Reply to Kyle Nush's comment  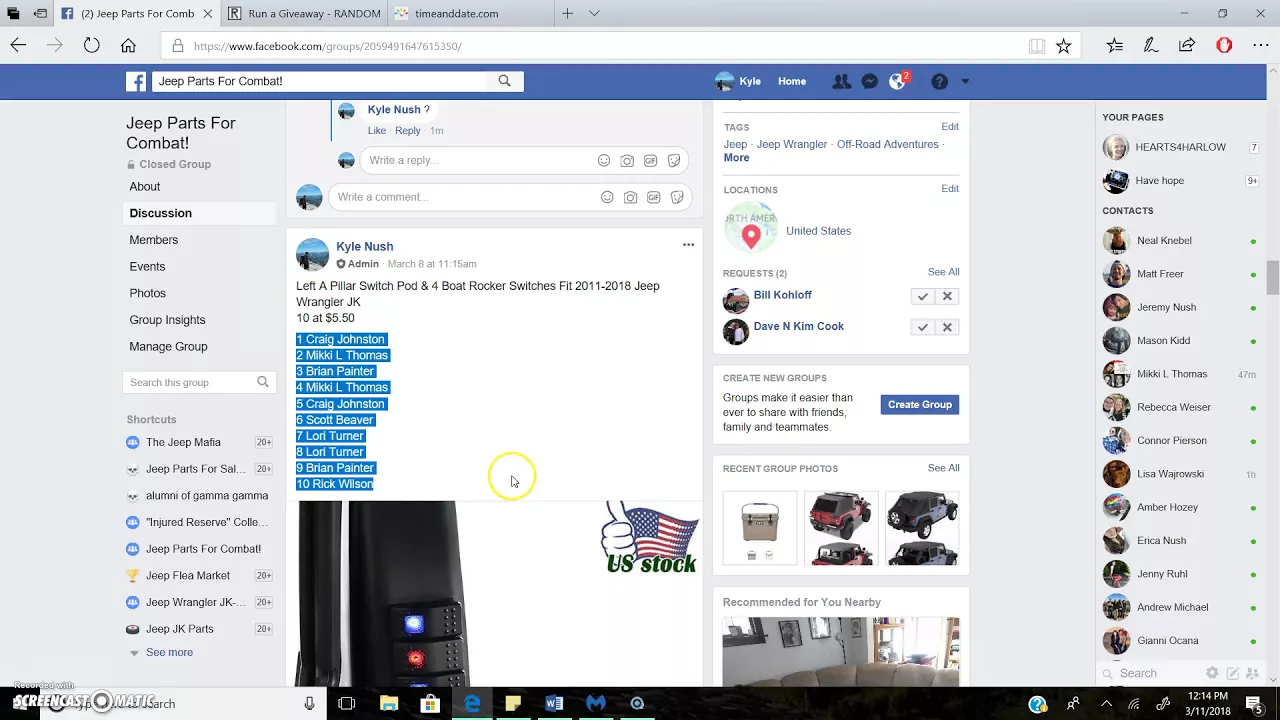(x=408, y=131)
